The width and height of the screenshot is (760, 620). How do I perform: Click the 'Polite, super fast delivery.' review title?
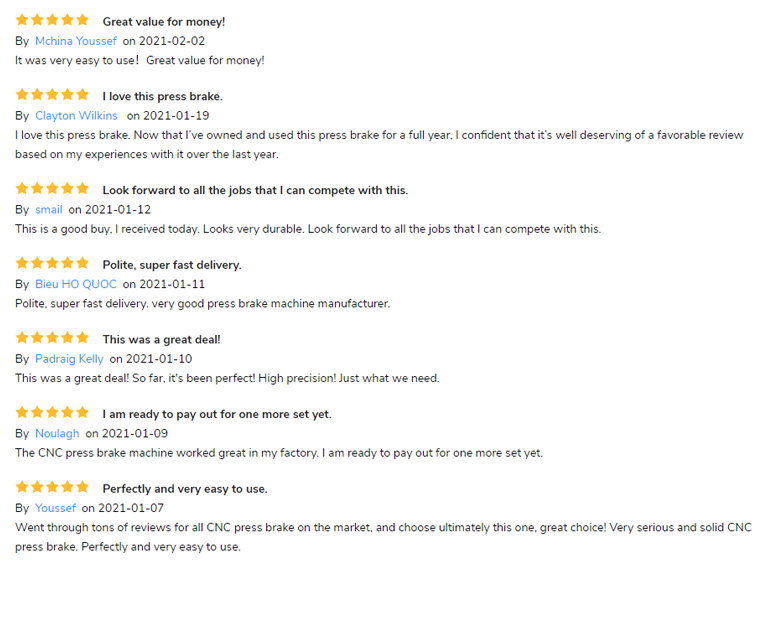click(x=172, y=265)
